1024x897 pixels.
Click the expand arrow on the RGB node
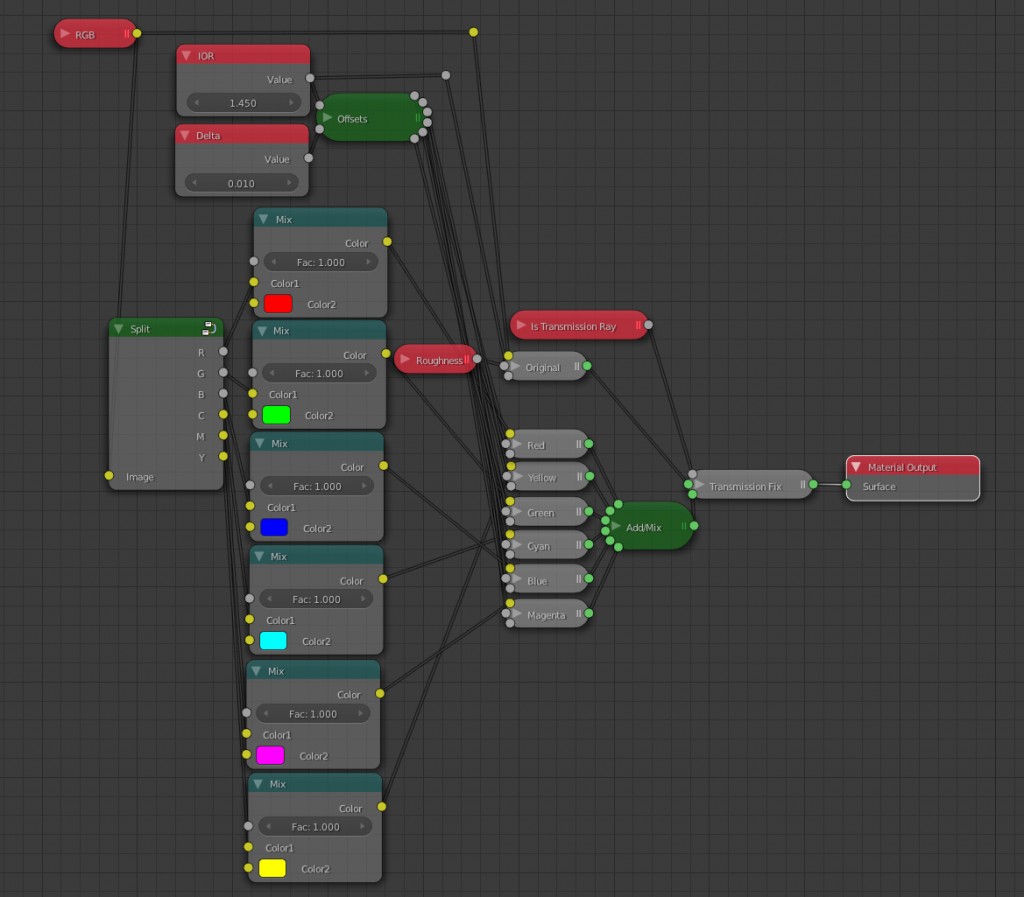66,33
